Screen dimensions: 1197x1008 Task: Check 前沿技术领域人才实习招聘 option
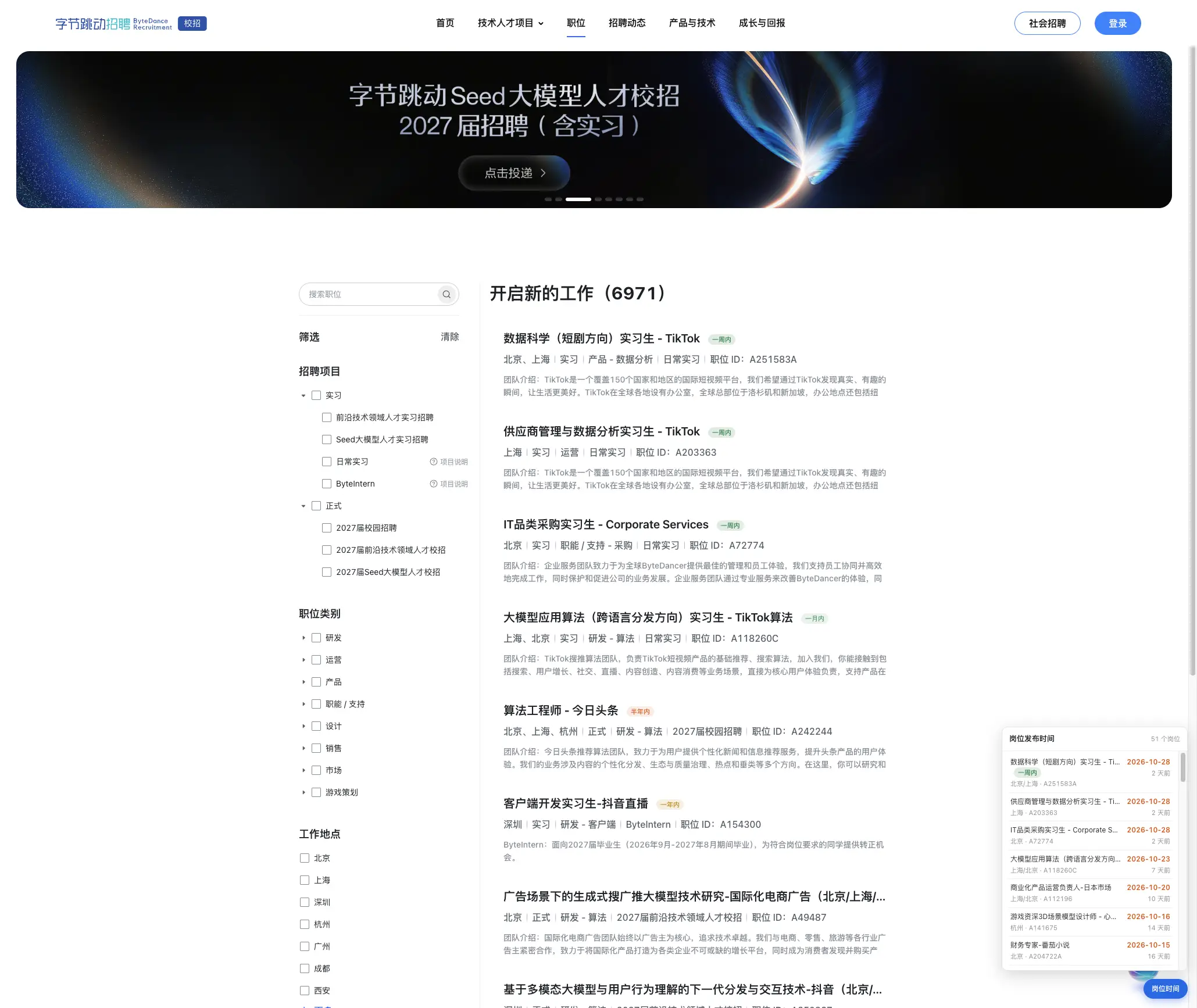coord(327,417)
